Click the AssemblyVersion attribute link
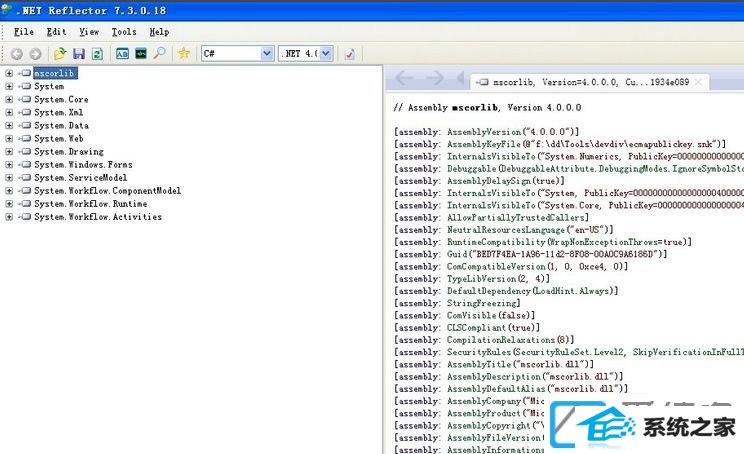The width and height of the screenshot is (744, 454). [x=484, y=132]
